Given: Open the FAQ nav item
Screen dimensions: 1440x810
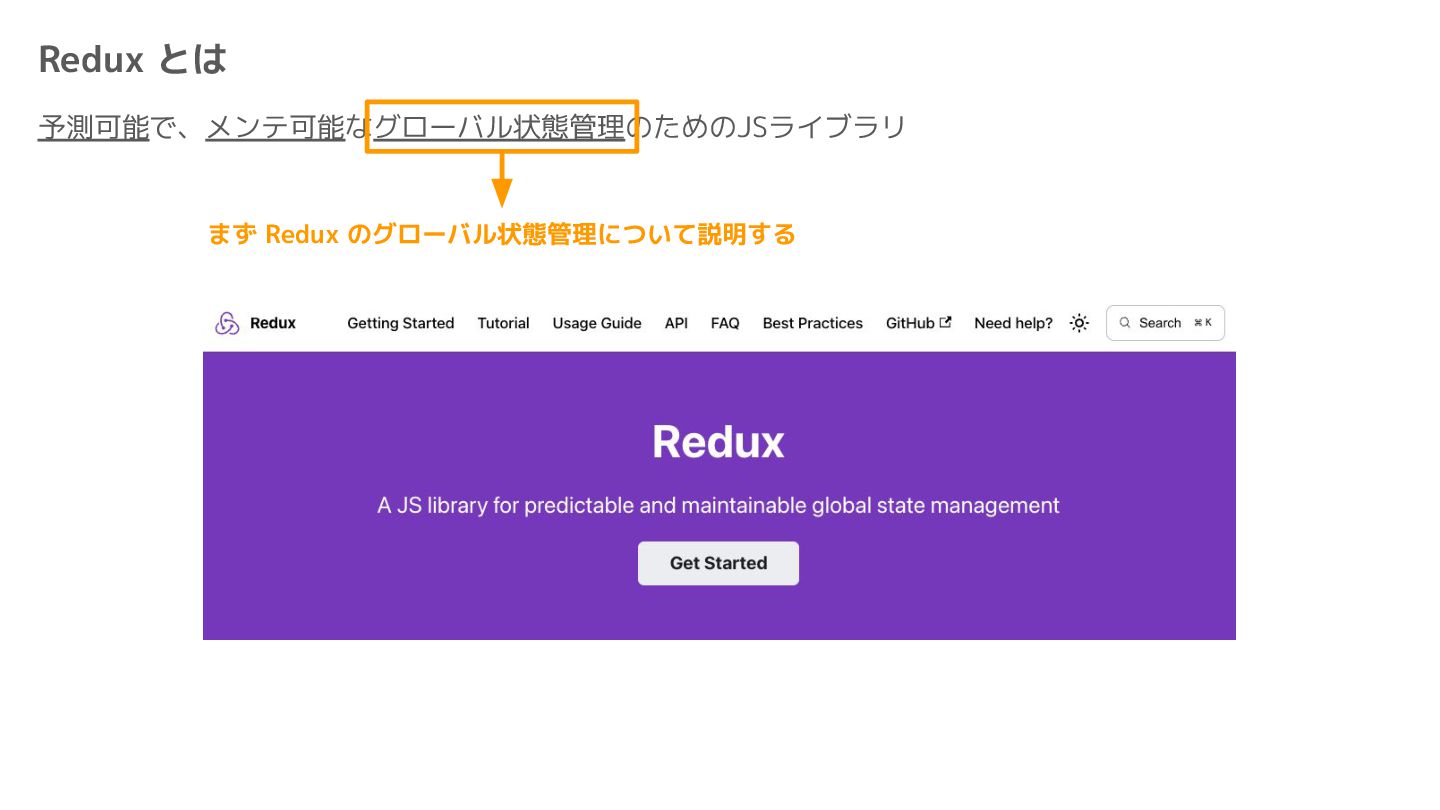Looking at the screenshot, I should point(725,323).
